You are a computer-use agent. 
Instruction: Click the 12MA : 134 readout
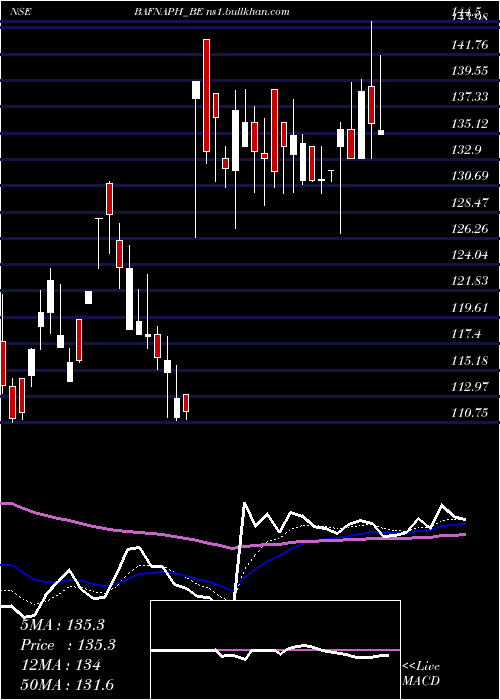point(60,665)
